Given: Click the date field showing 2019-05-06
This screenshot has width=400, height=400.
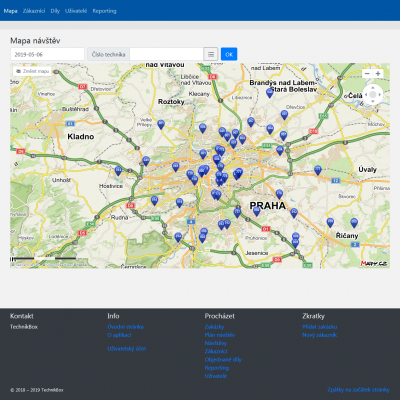Looking at the screenshot, I should click(47, 54).
